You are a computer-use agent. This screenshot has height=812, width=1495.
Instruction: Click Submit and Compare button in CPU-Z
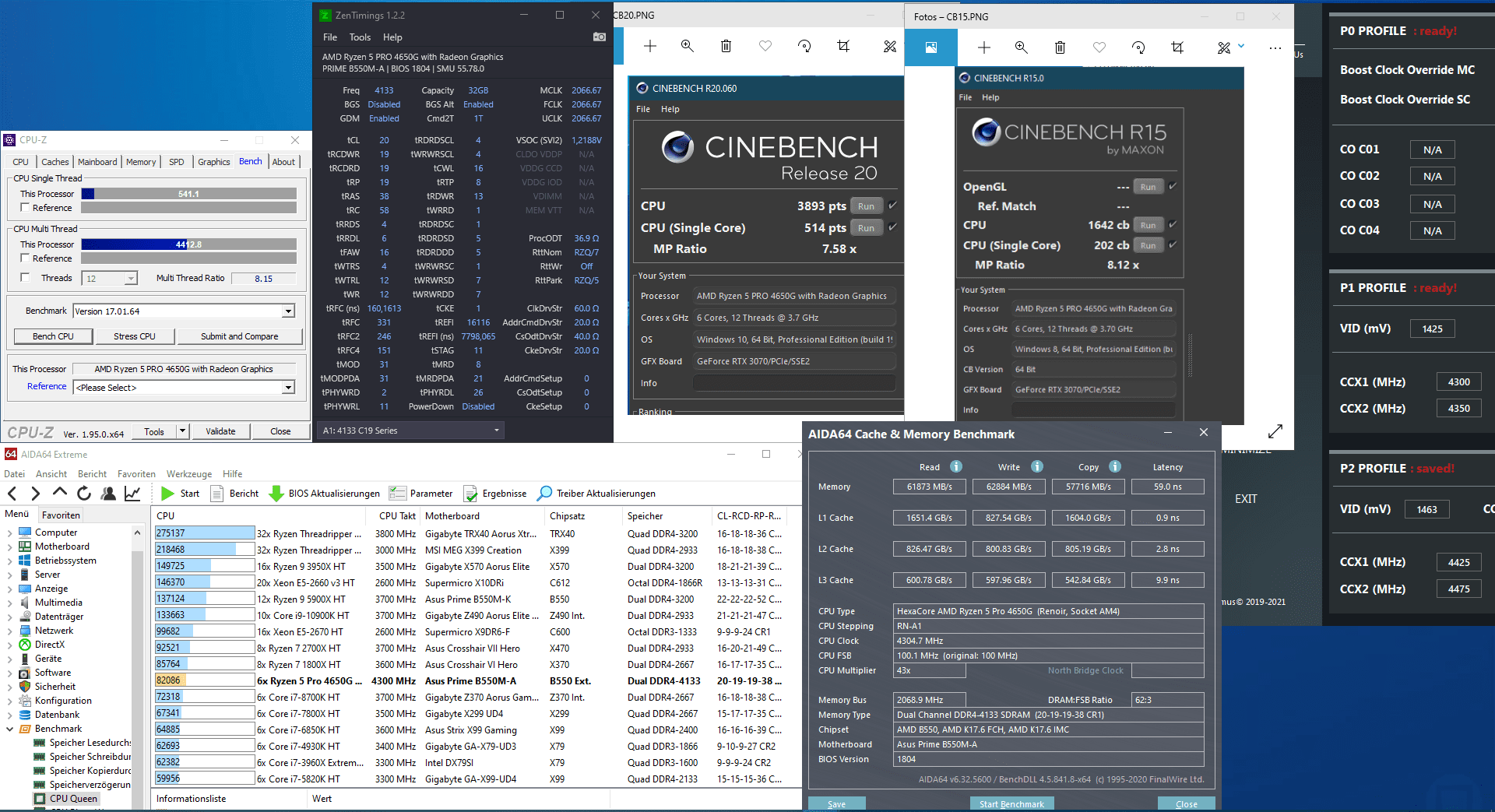tap(240, 336)
